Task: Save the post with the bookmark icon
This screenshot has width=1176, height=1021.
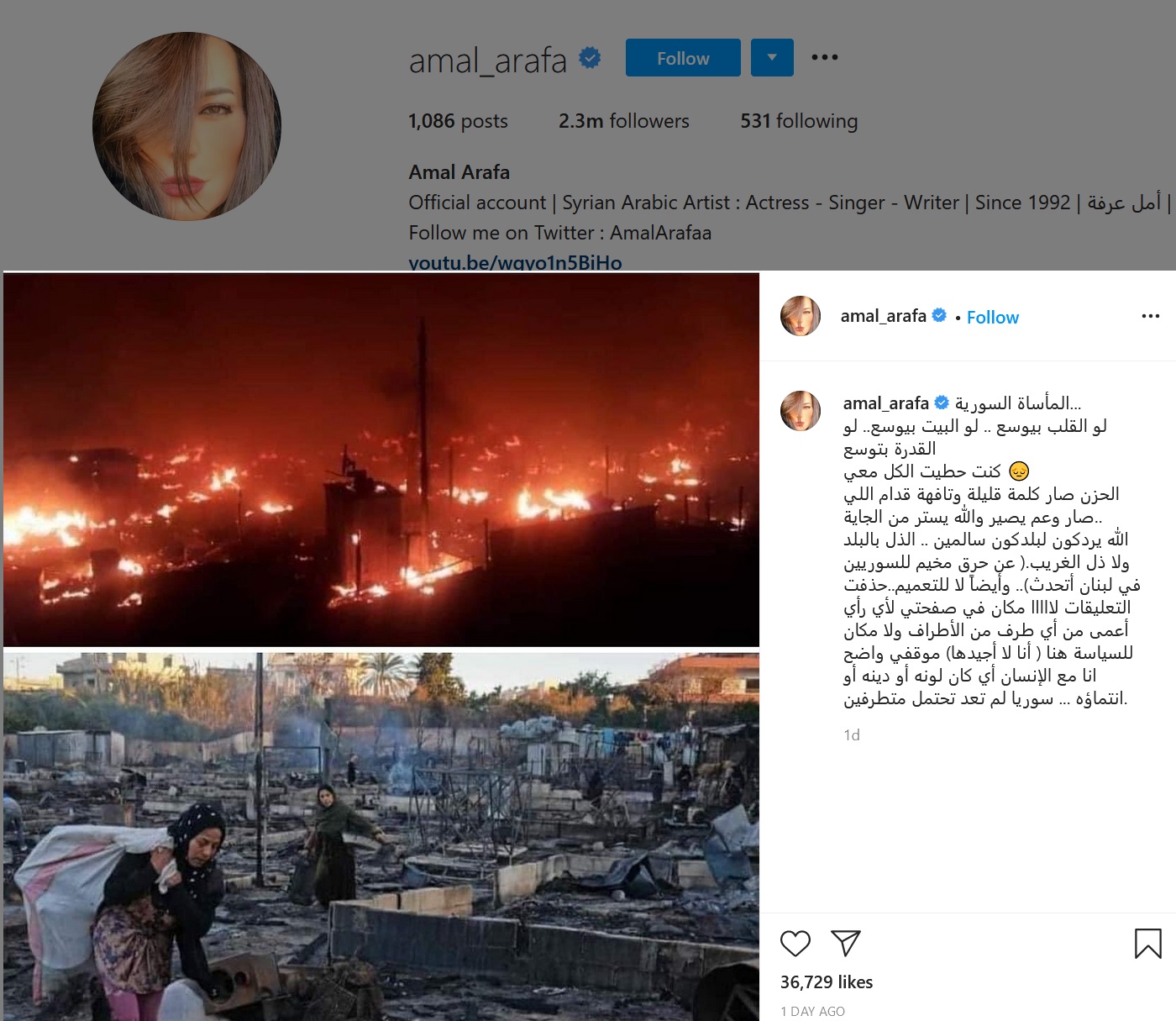Action: [1147, 944]
